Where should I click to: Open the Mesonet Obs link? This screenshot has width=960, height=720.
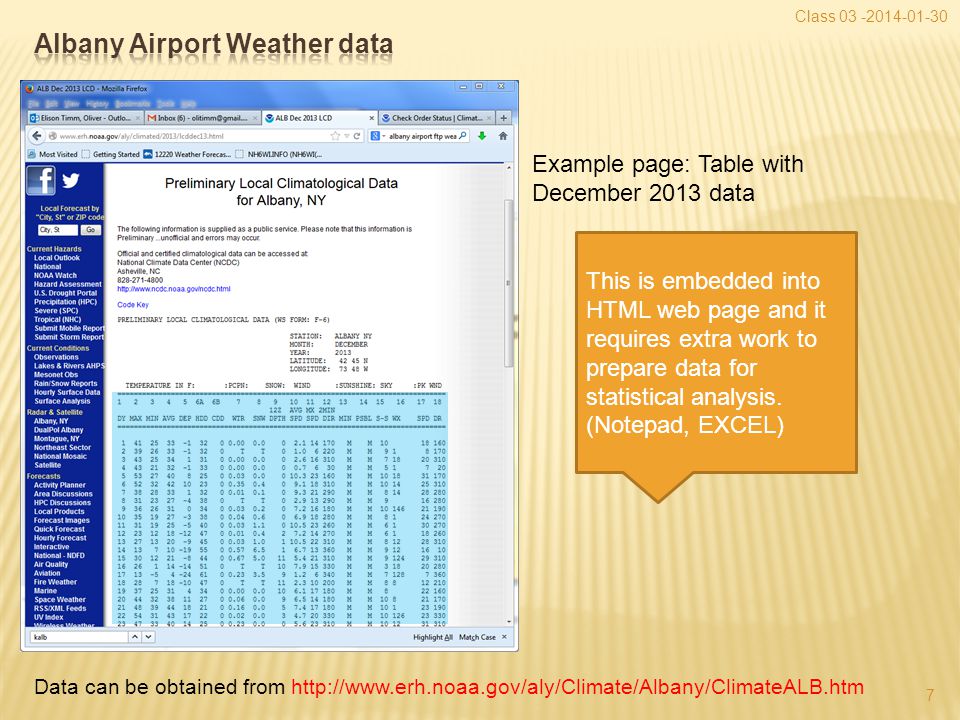pyautogui.click(x=56, y=375)
